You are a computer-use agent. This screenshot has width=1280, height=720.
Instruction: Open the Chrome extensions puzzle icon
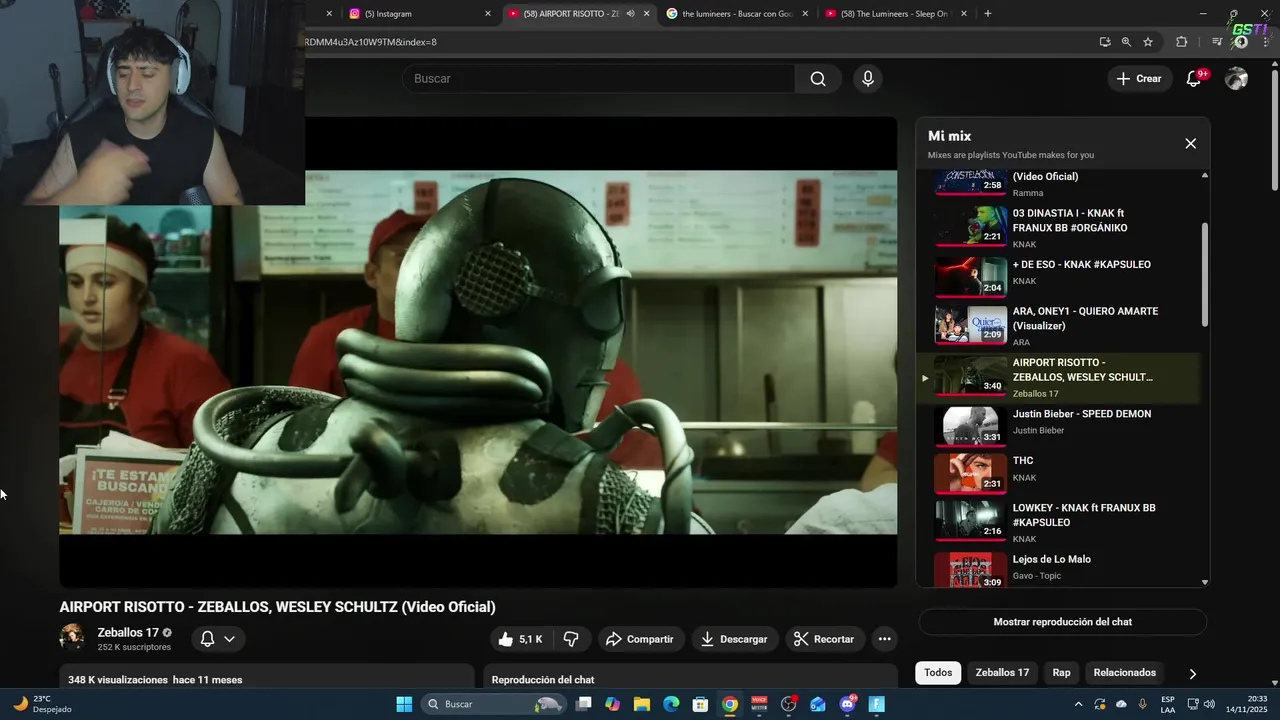click(x=1182, y=42)
